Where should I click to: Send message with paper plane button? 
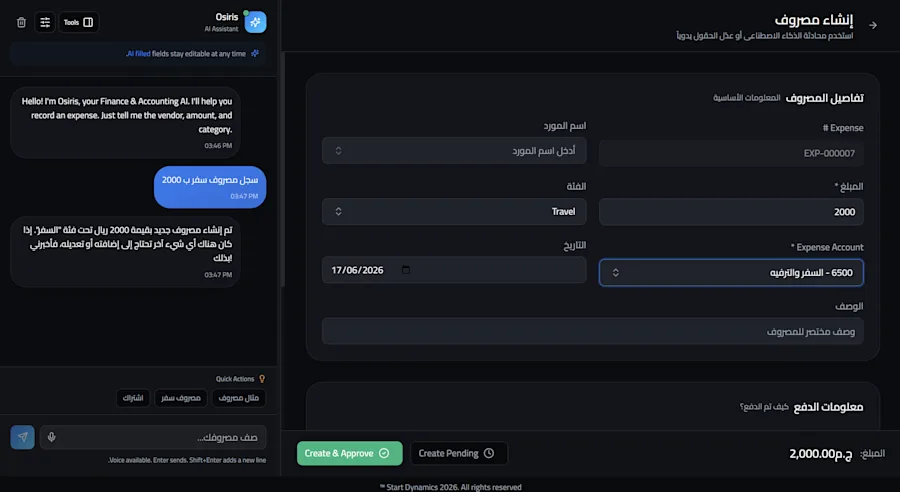[22, 437]
